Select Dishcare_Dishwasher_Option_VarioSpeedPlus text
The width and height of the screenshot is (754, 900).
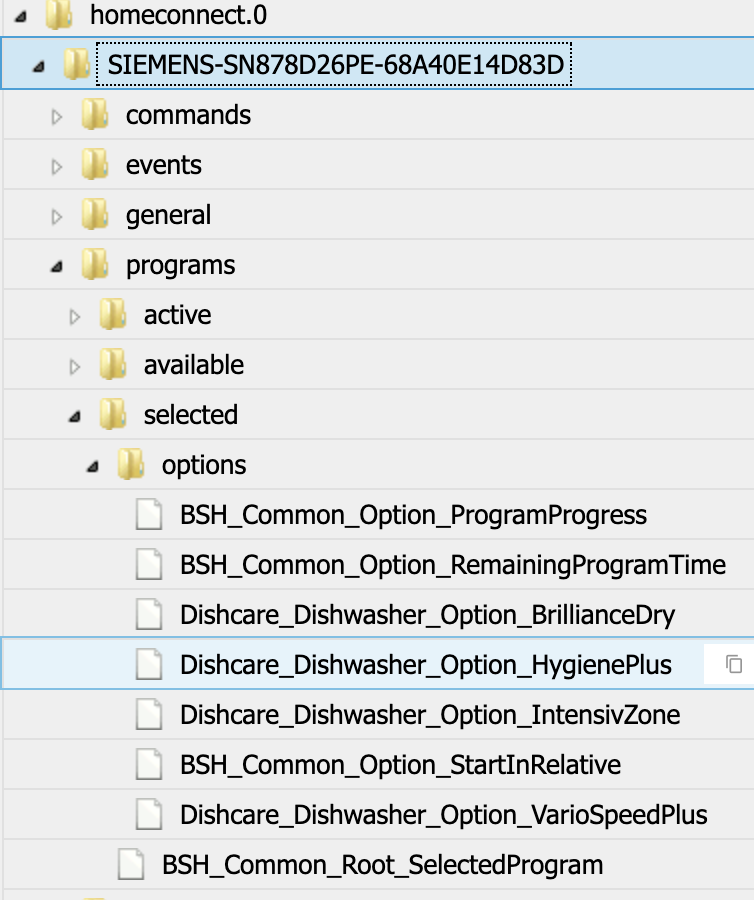click(x=444, y=816)
